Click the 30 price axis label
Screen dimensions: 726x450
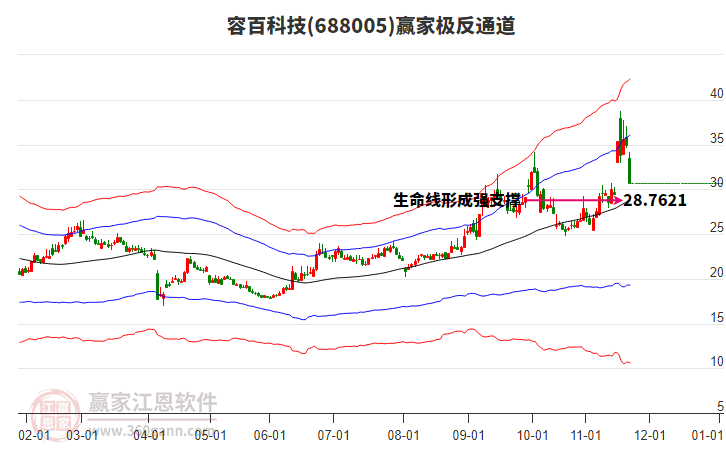(717, 182)
